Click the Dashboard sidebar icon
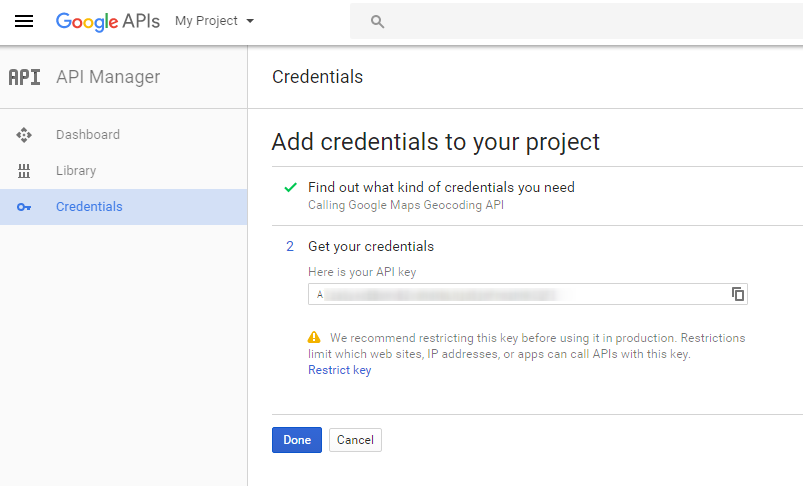This screenshot has height=486, width=803. (24, 135)
